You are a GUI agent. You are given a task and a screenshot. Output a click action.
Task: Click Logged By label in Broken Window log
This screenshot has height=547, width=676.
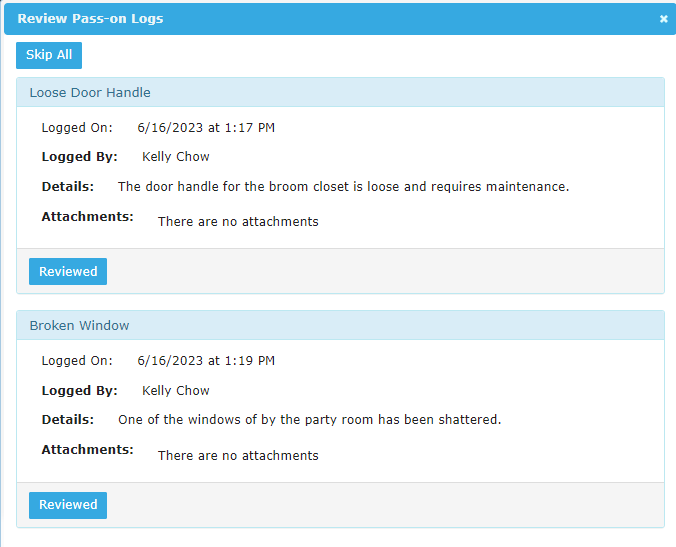point(80,391)
